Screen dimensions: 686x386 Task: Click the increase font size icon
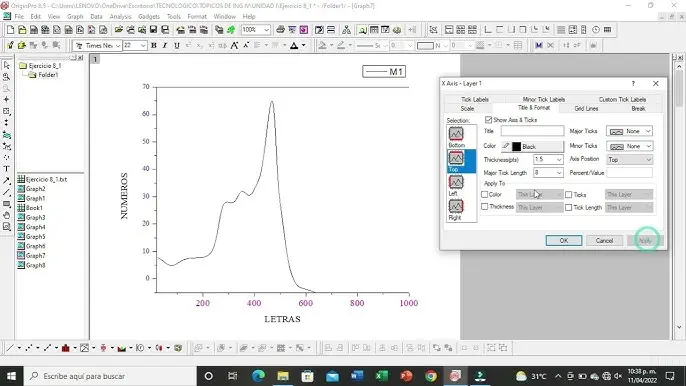[234, 46]
